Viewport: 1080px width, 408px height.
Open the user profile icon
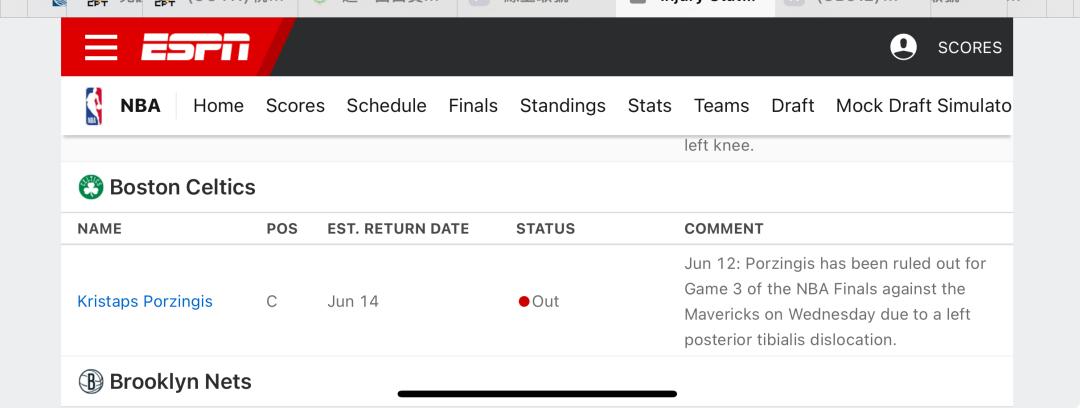click(903, 47)
